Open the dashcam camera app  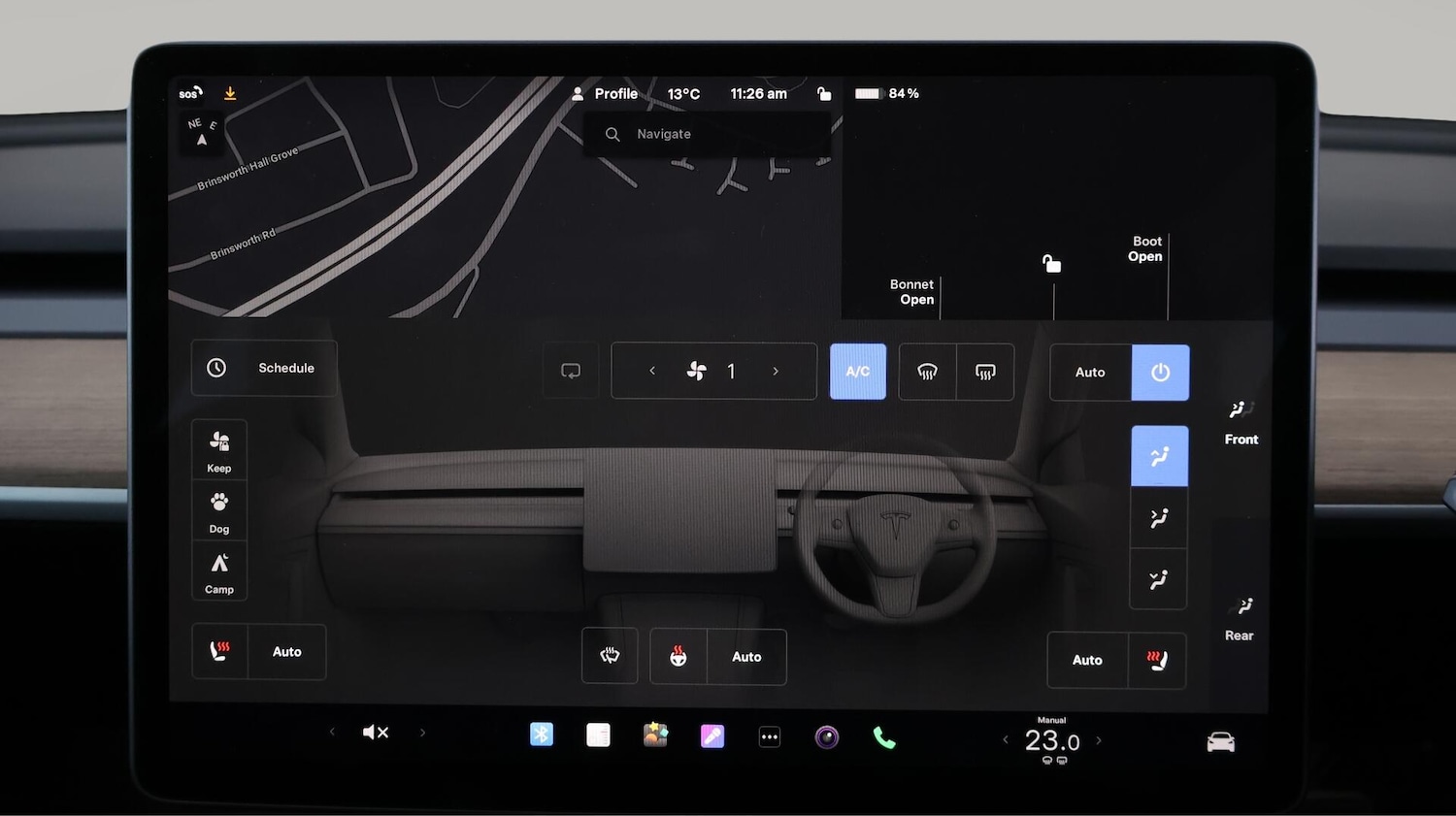pos(826,737)
